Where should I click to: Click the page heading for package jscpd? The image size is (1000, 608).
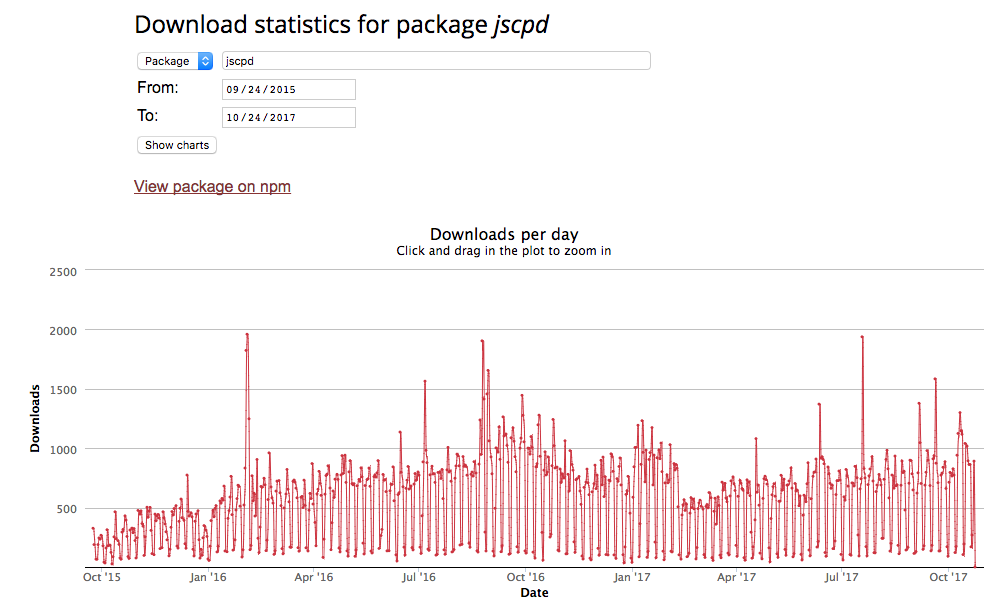tap(342, 25)
